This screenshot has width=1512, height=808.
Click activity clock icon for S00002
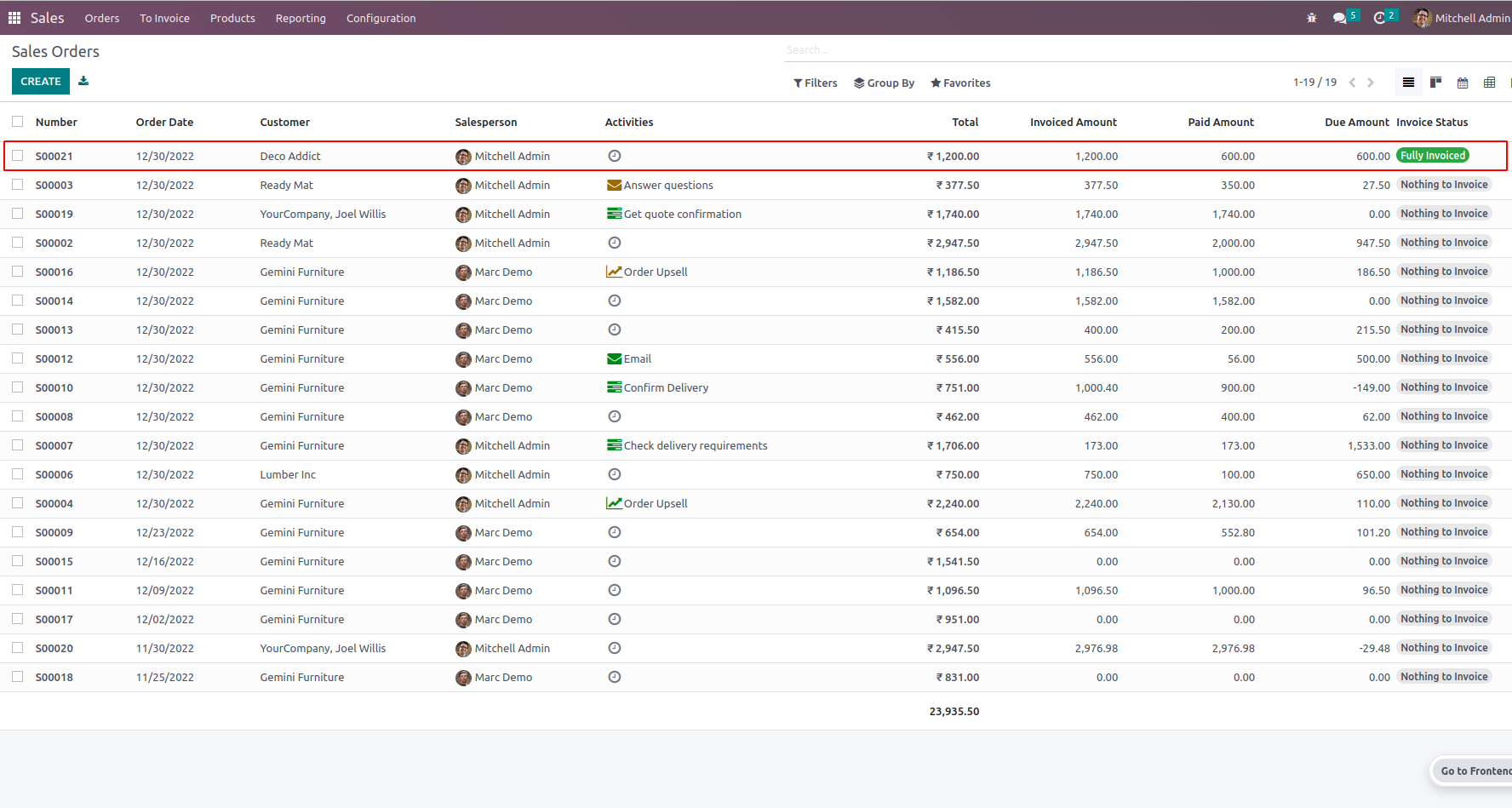click(615, 243)
